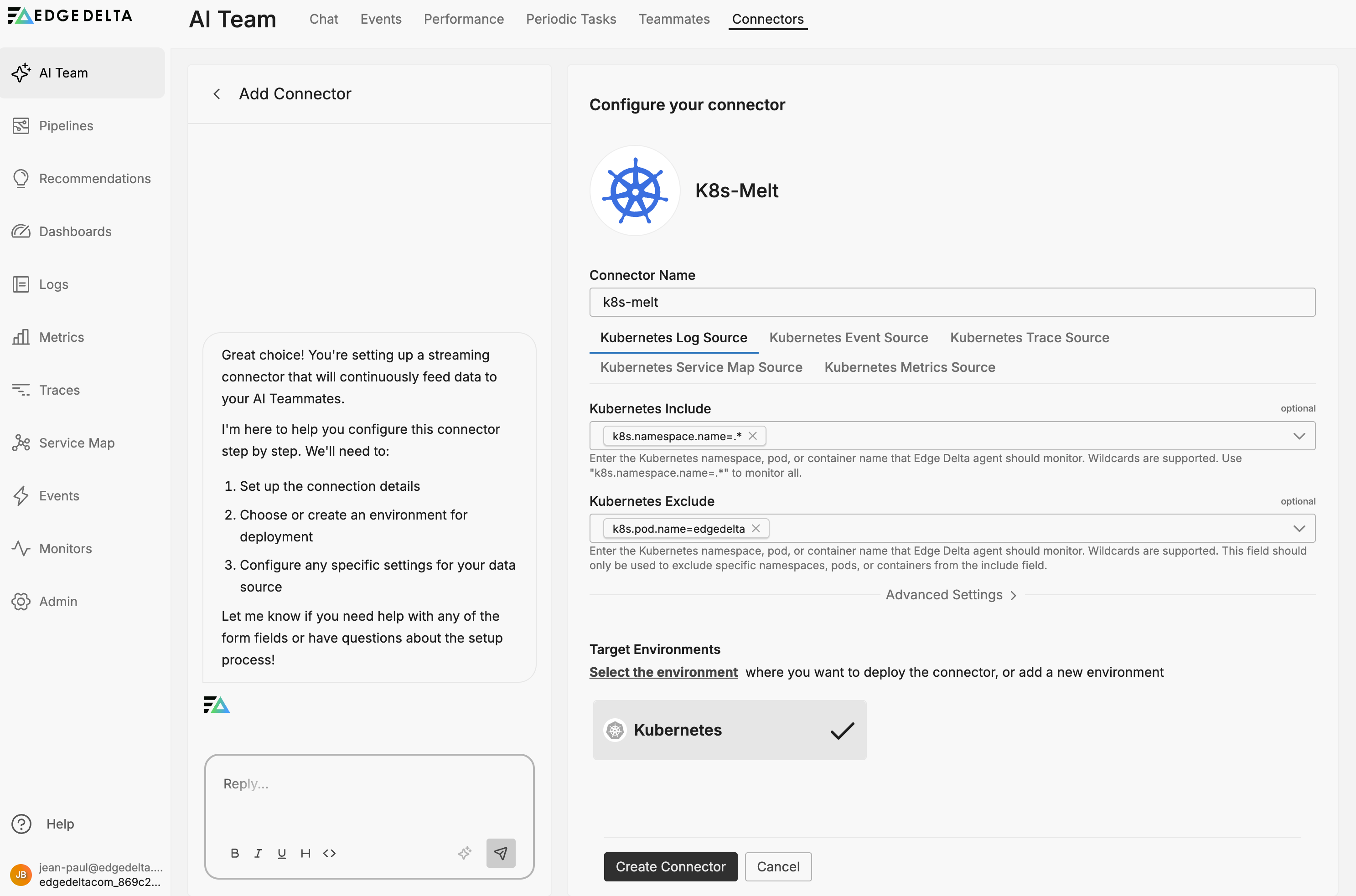Open the Kubernetes Include dropdown arrow

point(1299,436)
